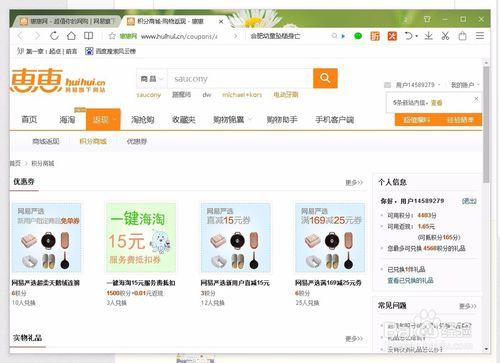
Task: Click the michael+kors suggested keyword
Action: [x=242, y=95]
